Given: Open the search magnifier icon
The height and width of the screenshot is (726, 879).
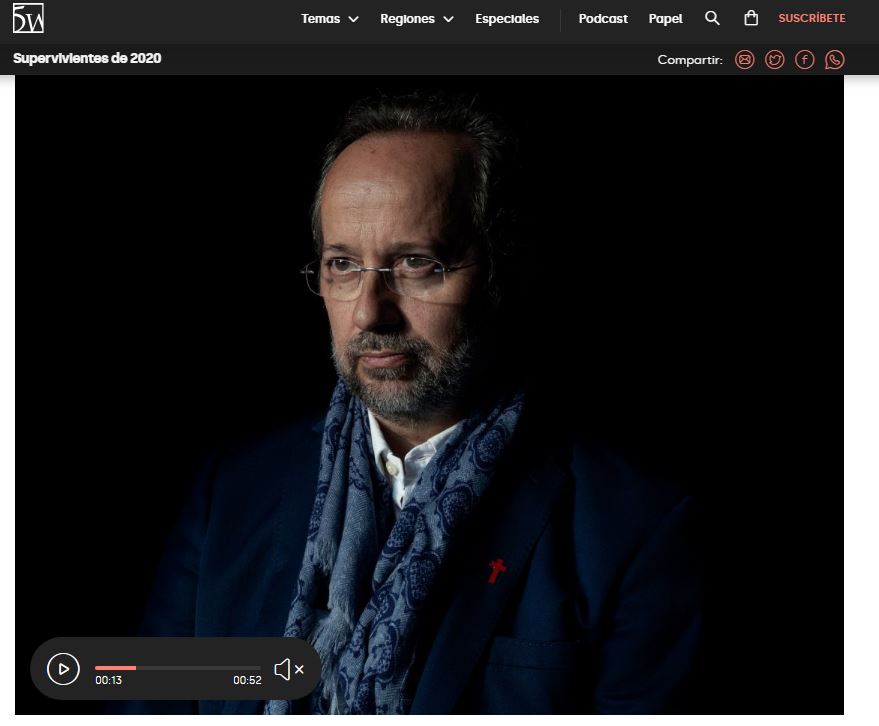Looking at the screenshot, I should point(712,18).
